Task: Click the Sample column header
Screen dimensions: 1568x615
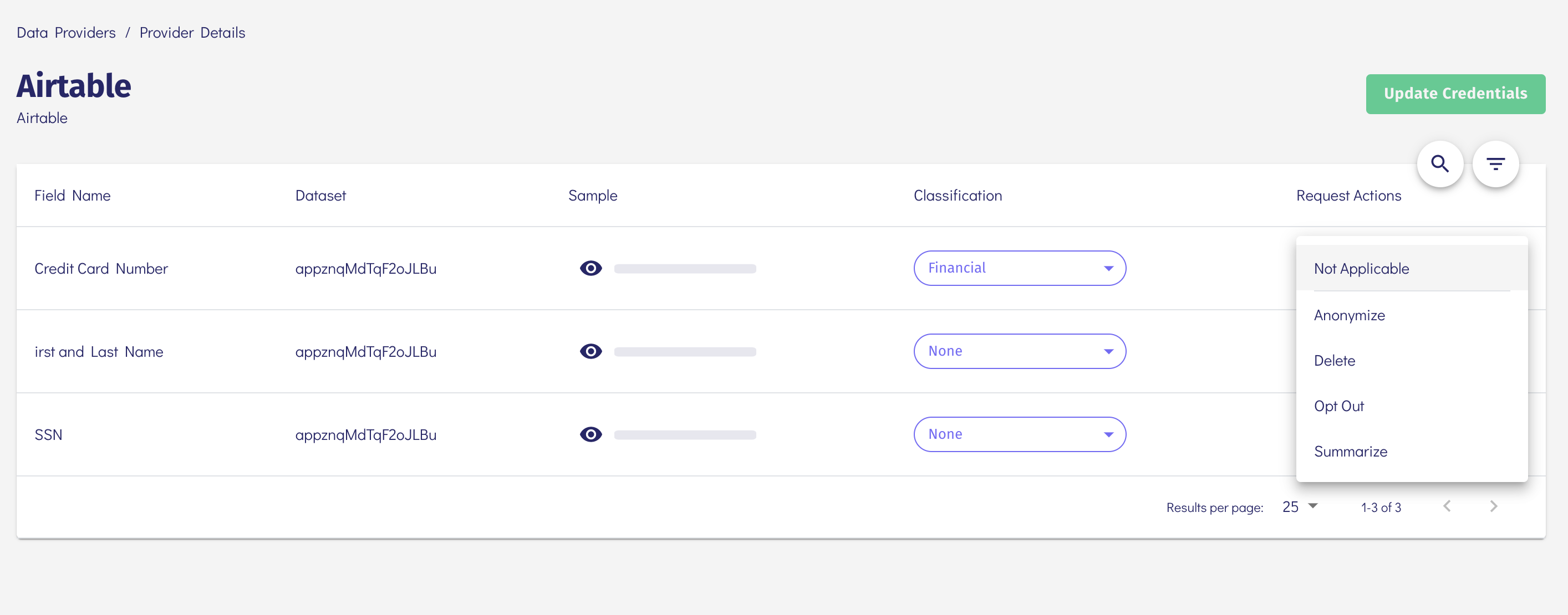Action: coord(592,195)
